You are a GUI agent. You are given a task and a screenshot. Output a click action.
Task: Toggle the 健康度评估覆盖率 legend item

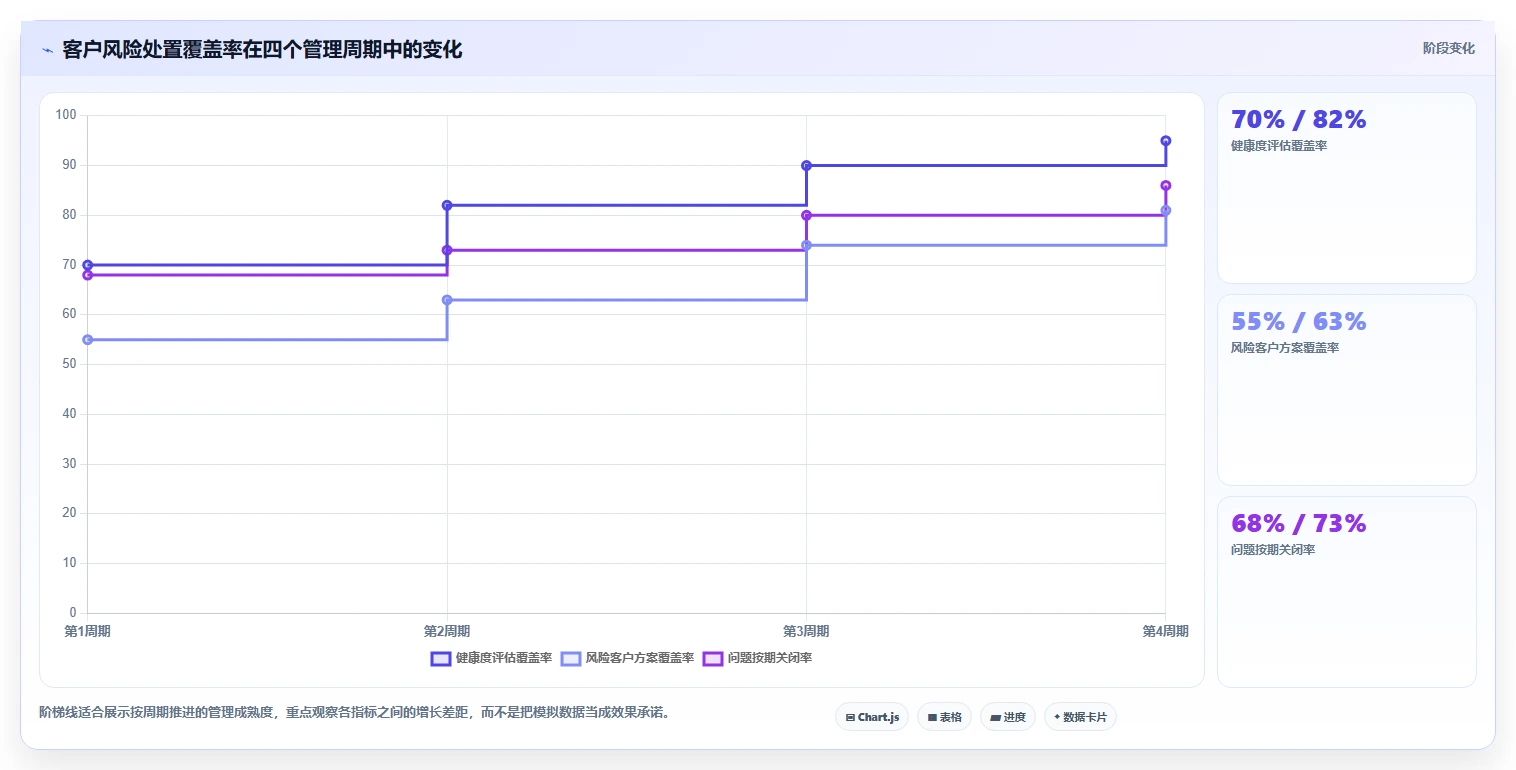(x=491, y=658)
